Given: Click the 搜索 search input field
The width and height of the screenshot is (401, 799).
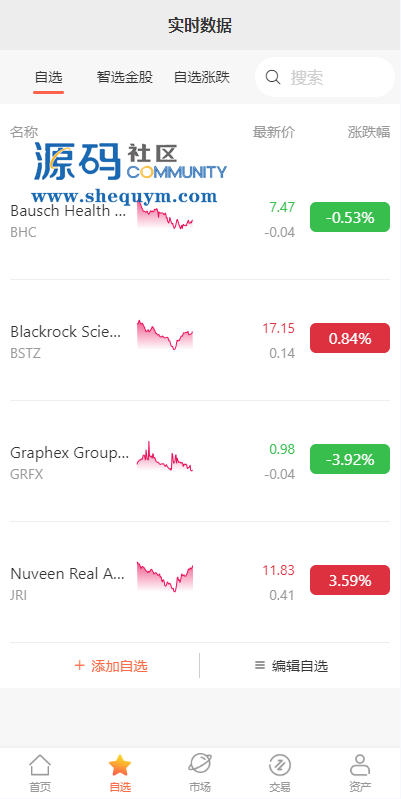Looking at the screenshot, I should tap(325, 77).
